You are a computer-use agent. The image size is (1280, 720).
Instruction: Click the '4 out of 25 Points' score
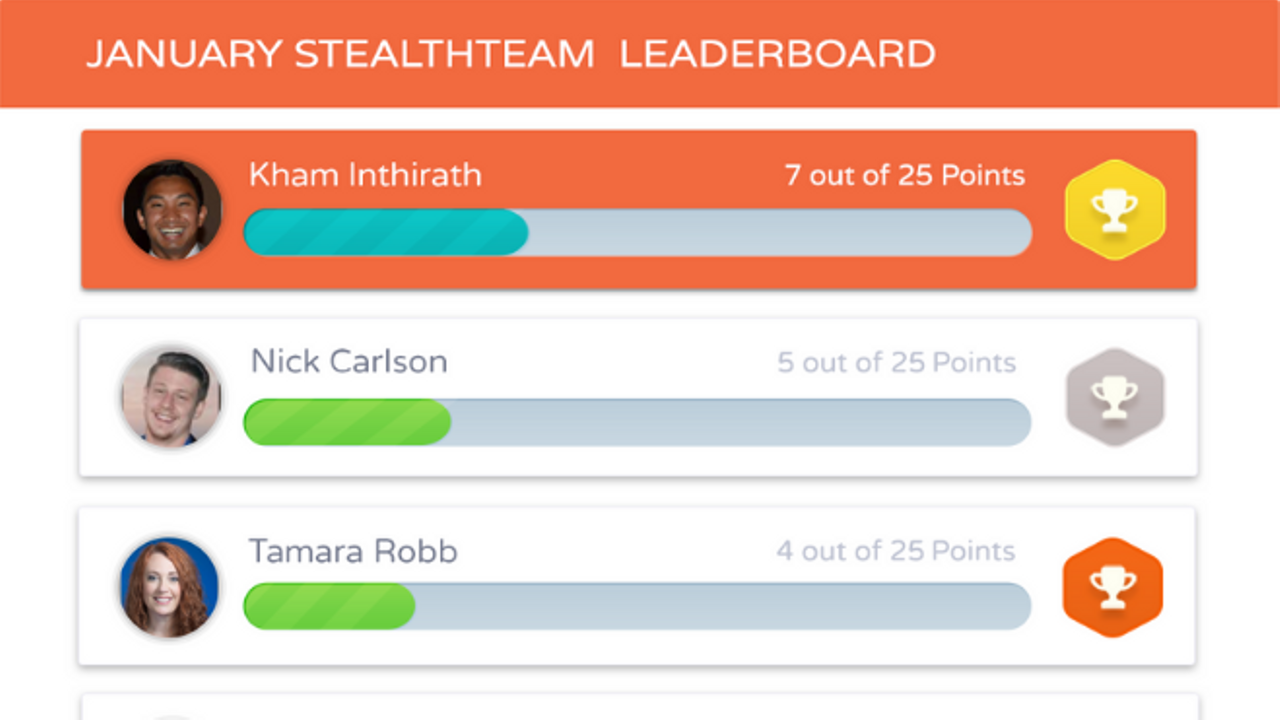(895, 550)
